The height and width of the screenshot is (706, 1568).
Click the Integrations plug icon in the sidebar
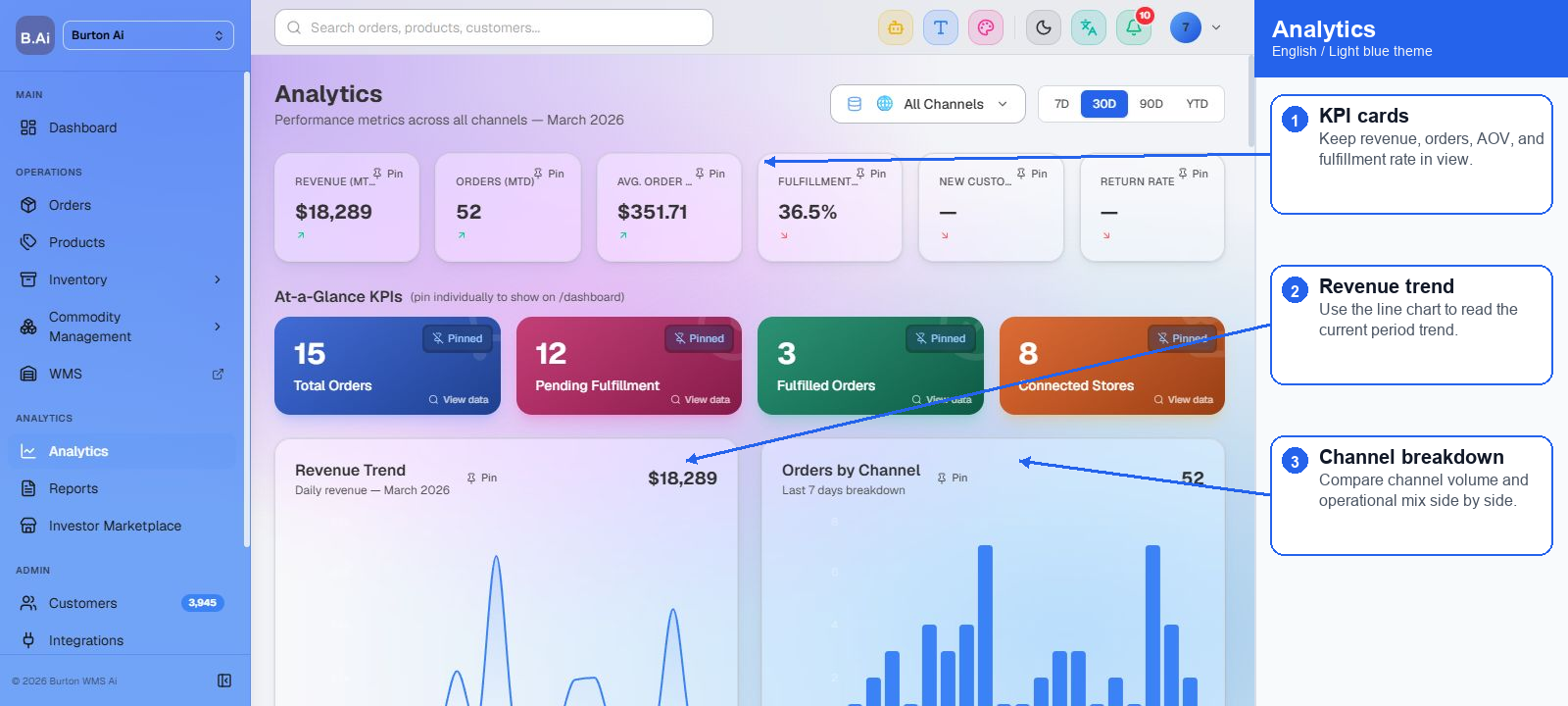[28, 640]
